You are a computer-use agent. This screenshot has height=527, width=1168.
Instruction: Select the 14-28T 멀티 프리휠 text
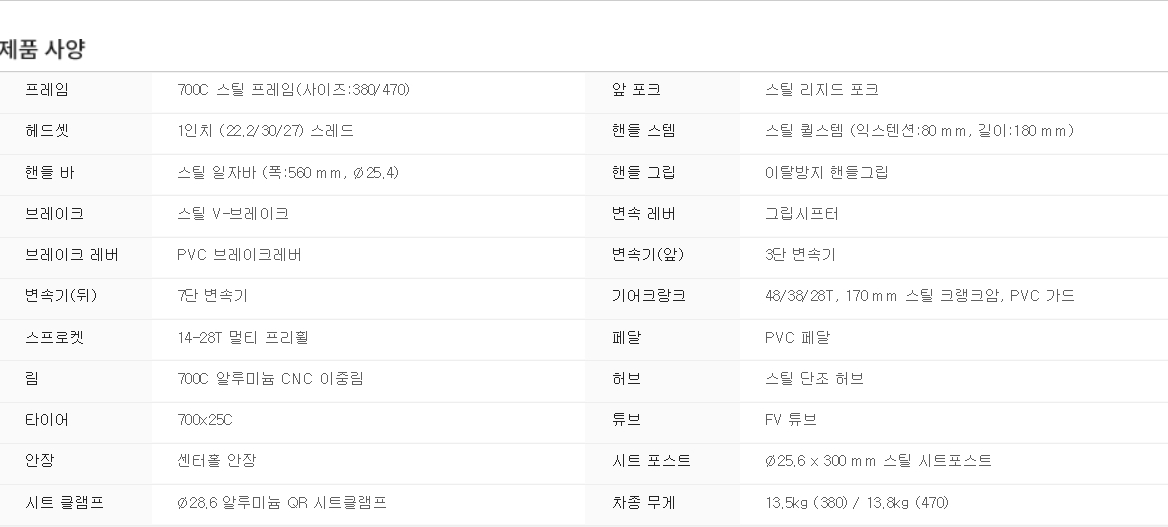(243, 337)
